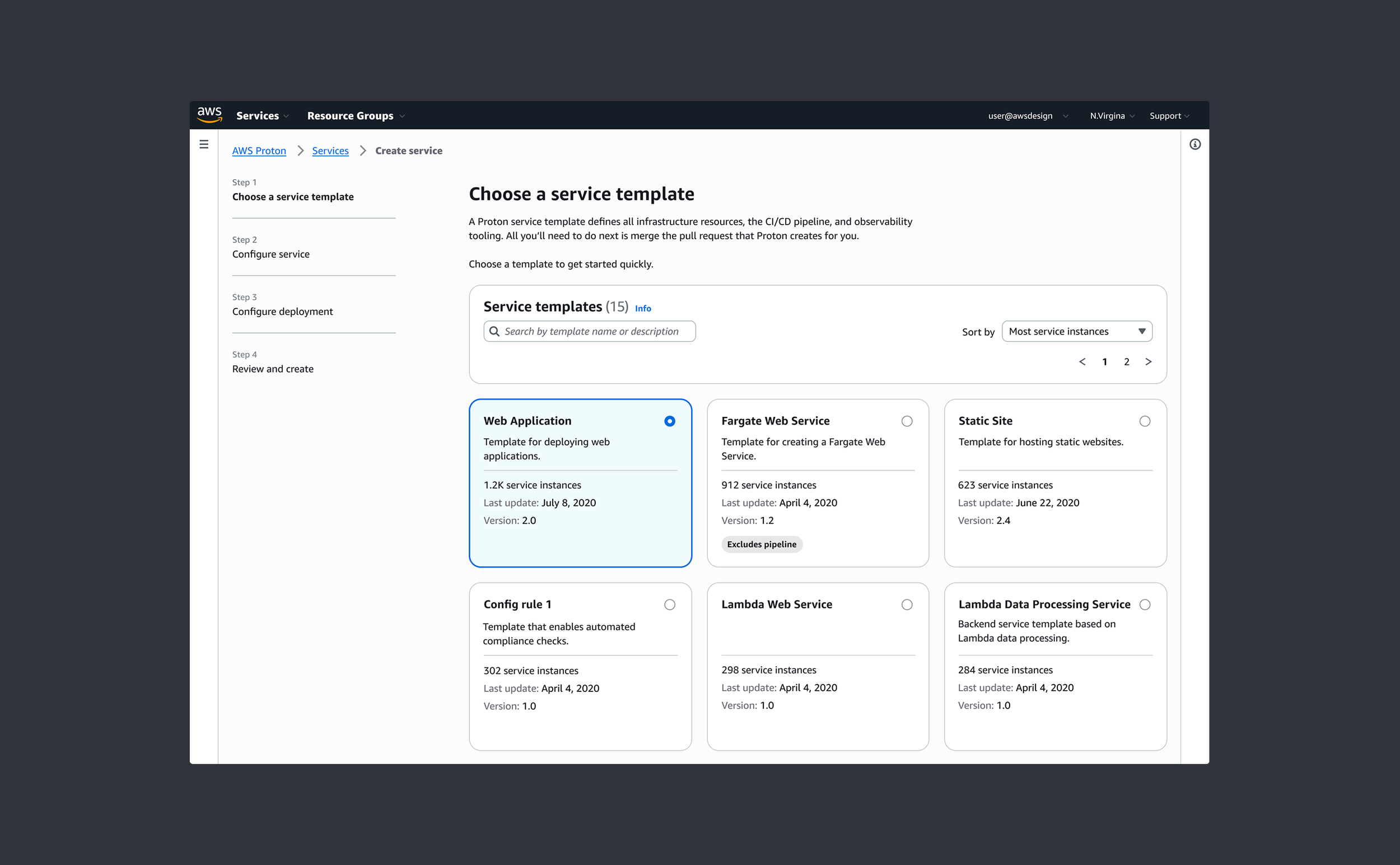The height and width of the screenshot is (865, 1400).
Task: Click the Info link beside Service templates
Action: point(643,308)
